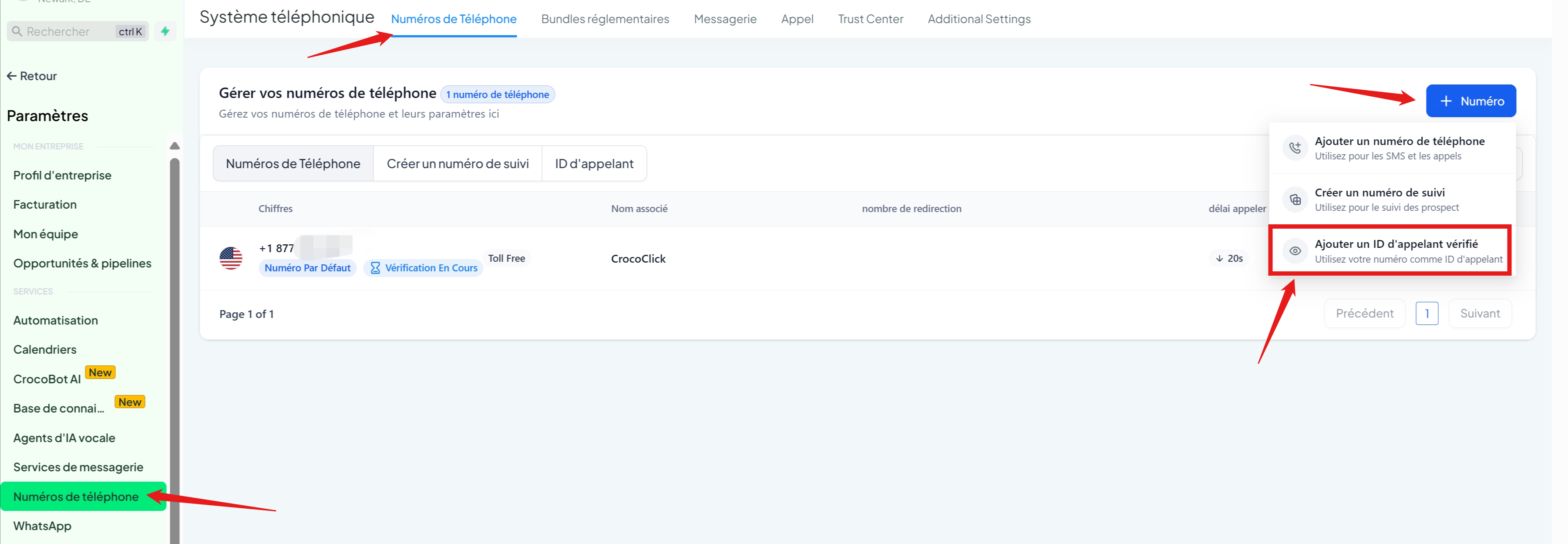Click the scroll-up arrow in sidebar
This screenshot has width=1568, height=544.
175,145
